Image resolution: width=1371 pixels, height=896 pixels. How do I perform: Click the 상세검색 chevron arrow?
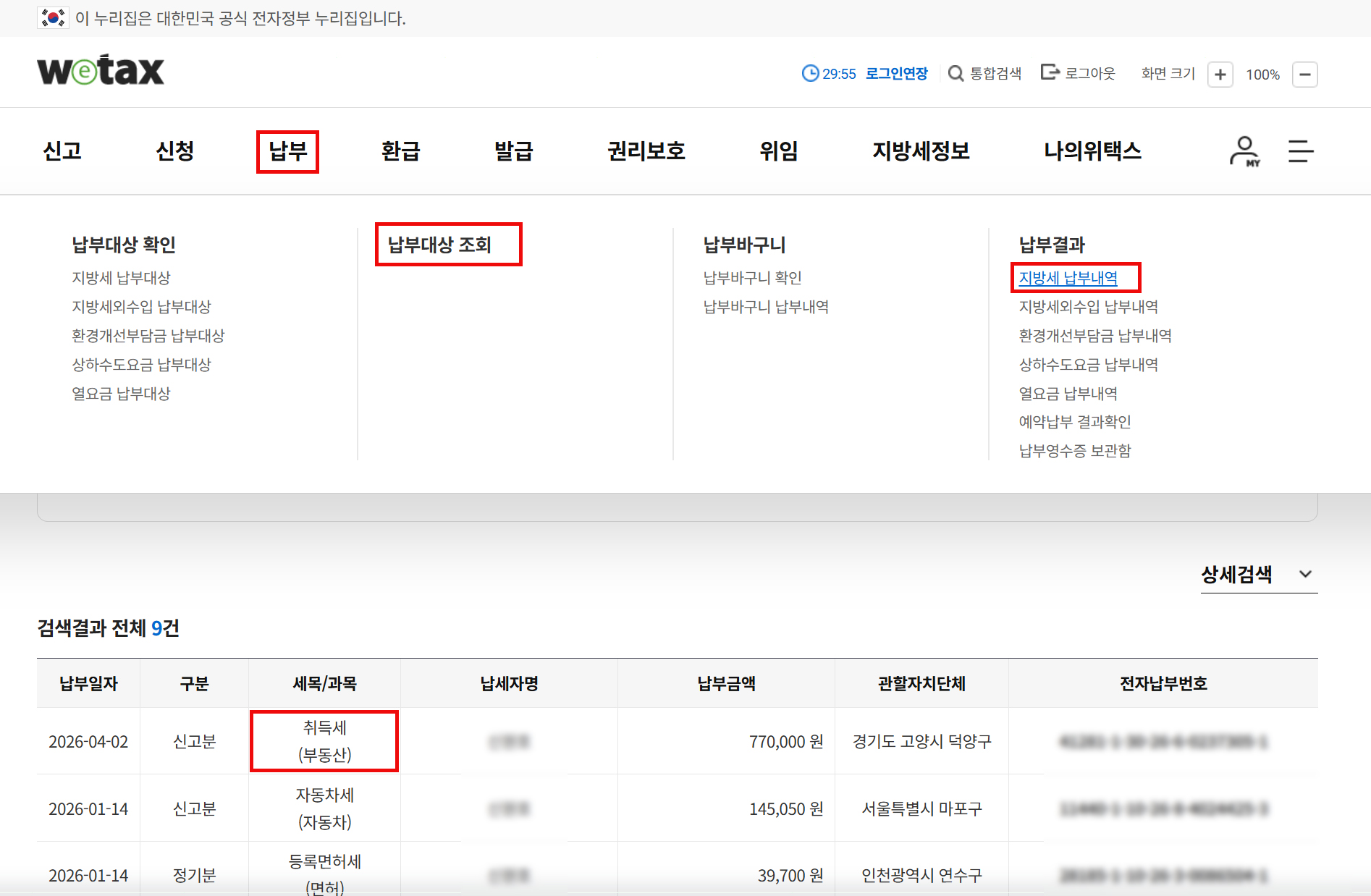click(x=1305, y=575)
